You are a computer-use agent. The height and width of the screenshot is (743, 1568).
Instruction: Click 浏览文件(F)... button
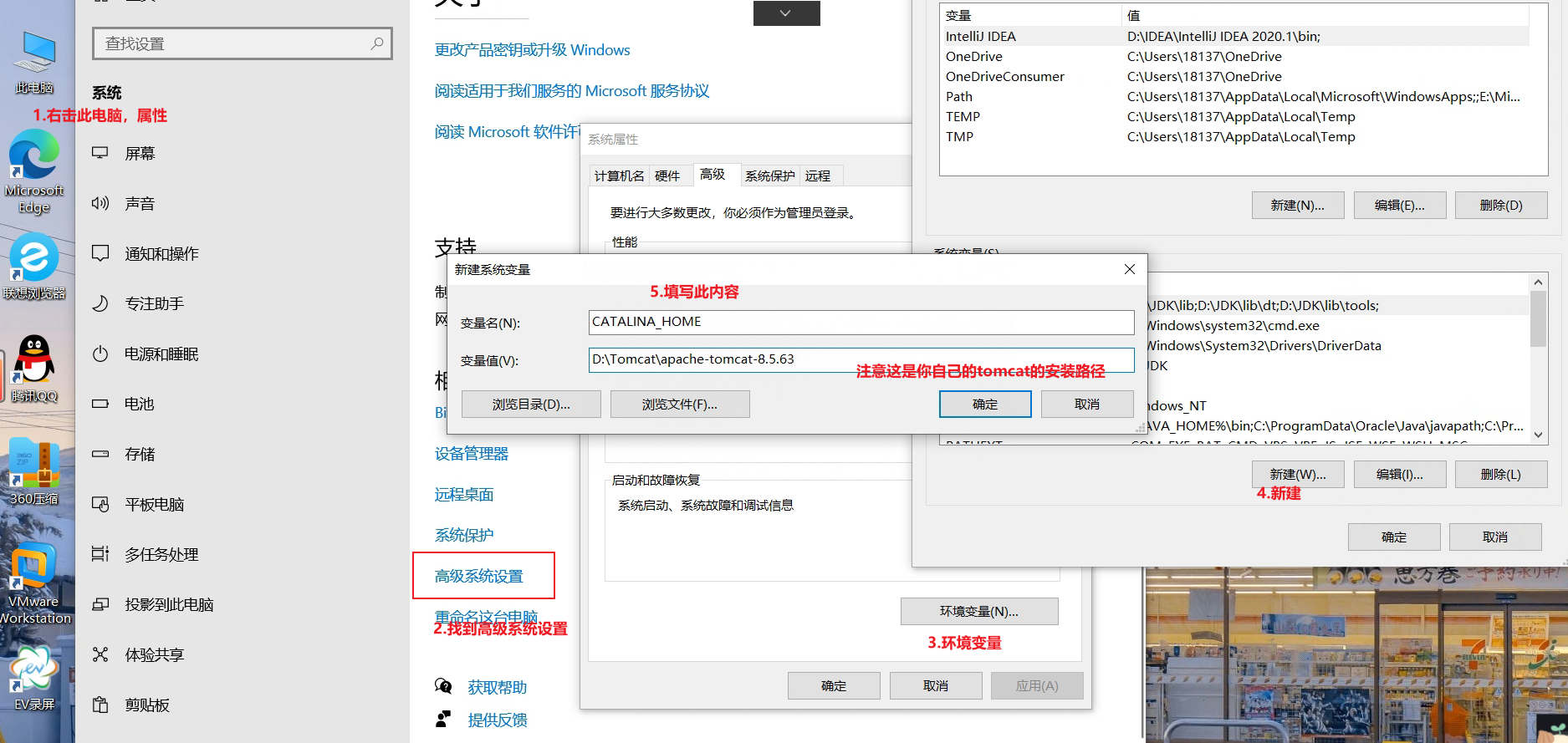click(680, 405)
